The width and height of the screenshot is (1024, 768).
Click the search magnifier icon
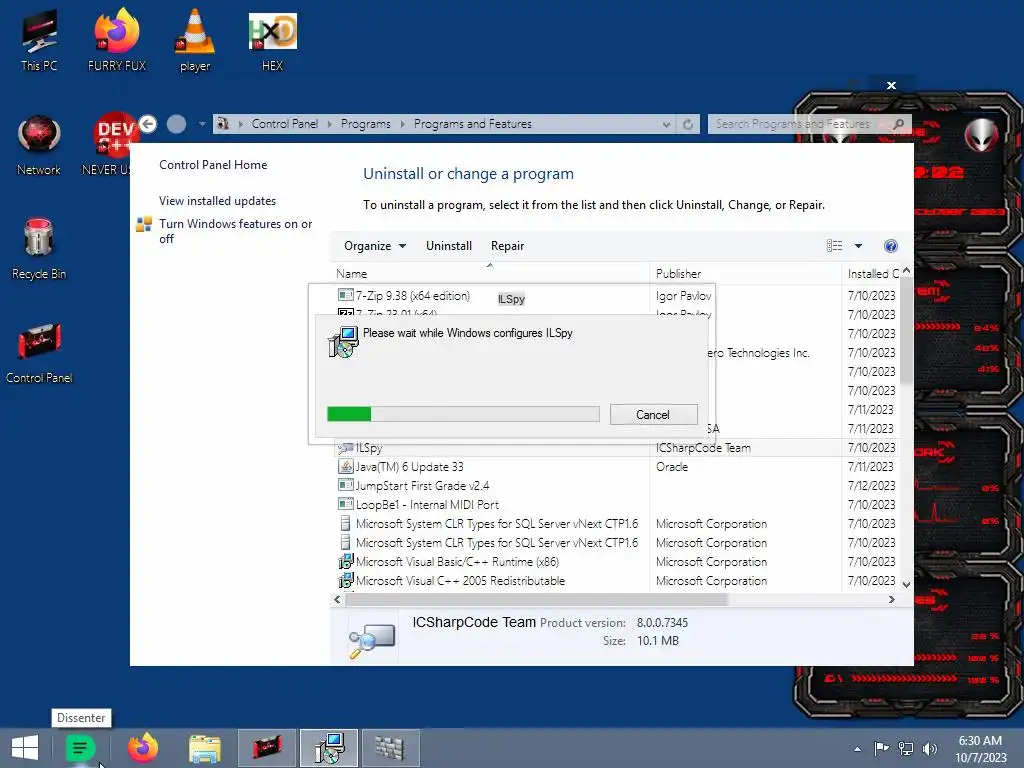tap(899, 123)
